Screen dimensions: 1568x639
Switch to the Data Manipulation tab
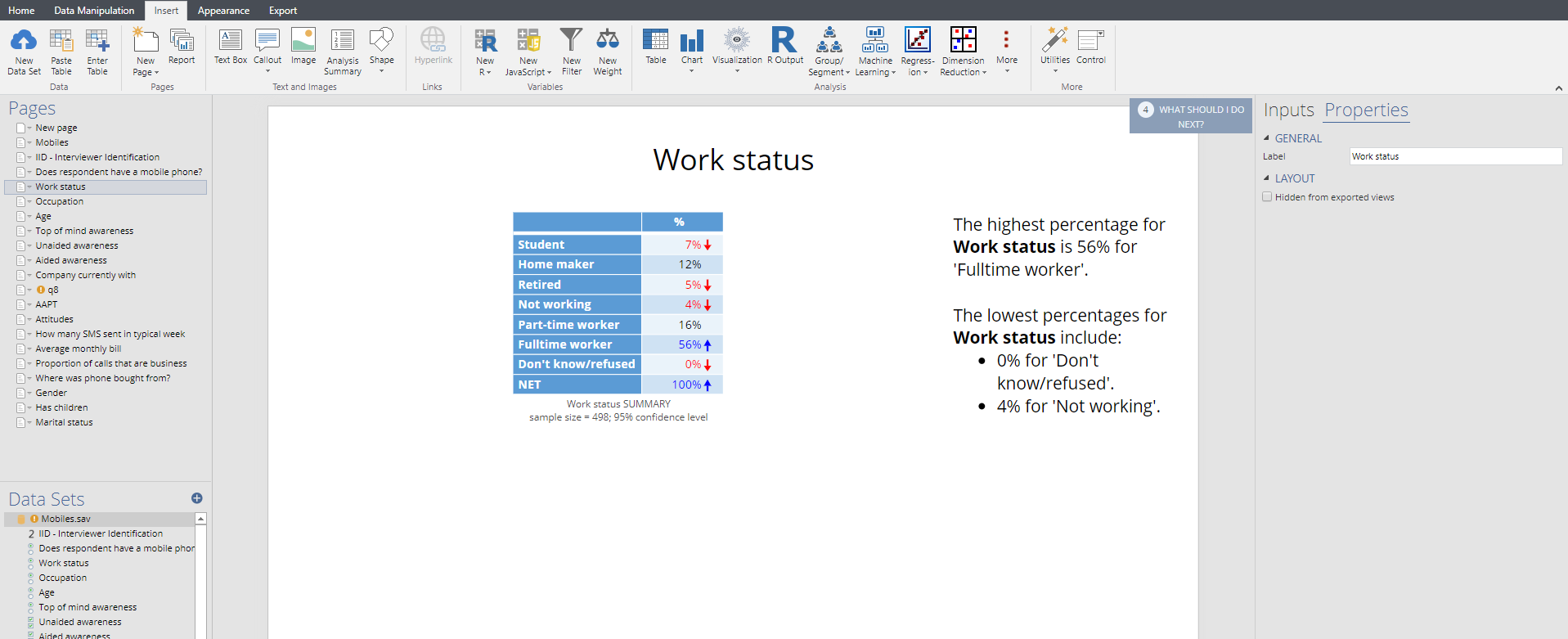point(94,11)
